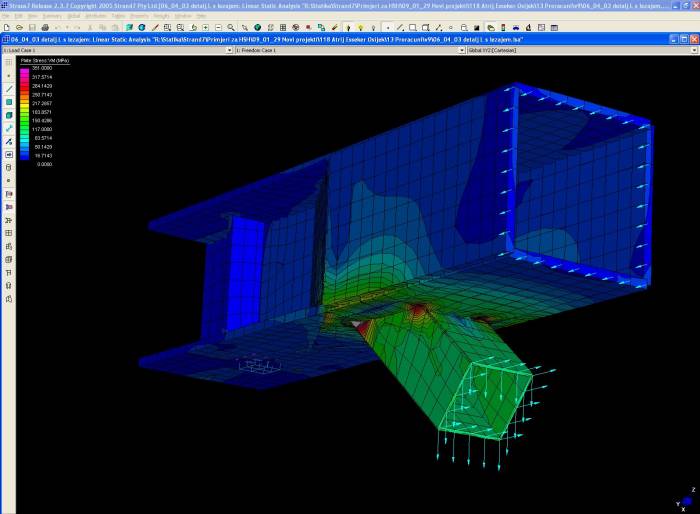Toggle brick element display in sidebar
Viewport: 700px width, 514px height.
[9, 115]
